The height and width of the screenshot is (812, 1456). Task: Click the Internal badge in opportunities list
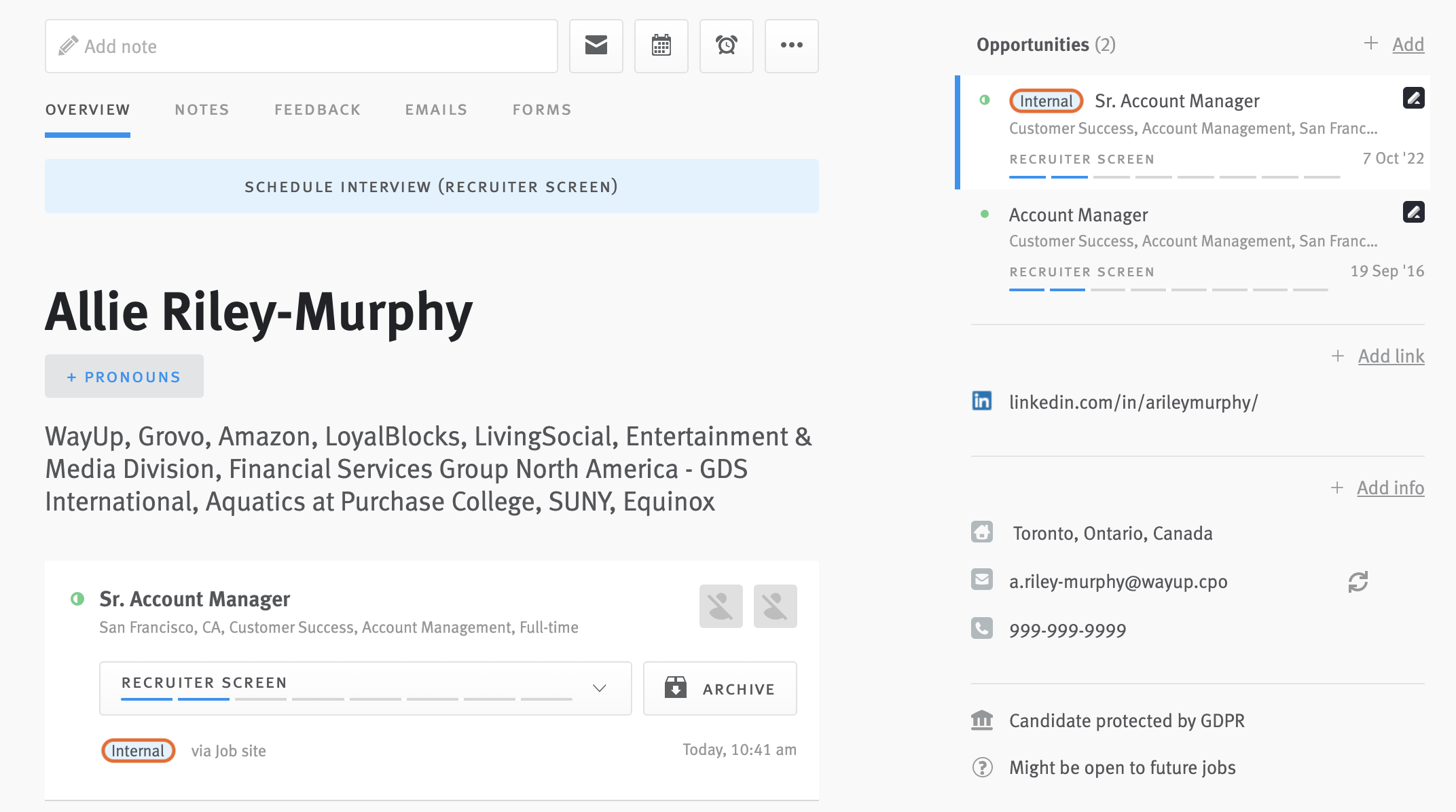(1046, 100)
